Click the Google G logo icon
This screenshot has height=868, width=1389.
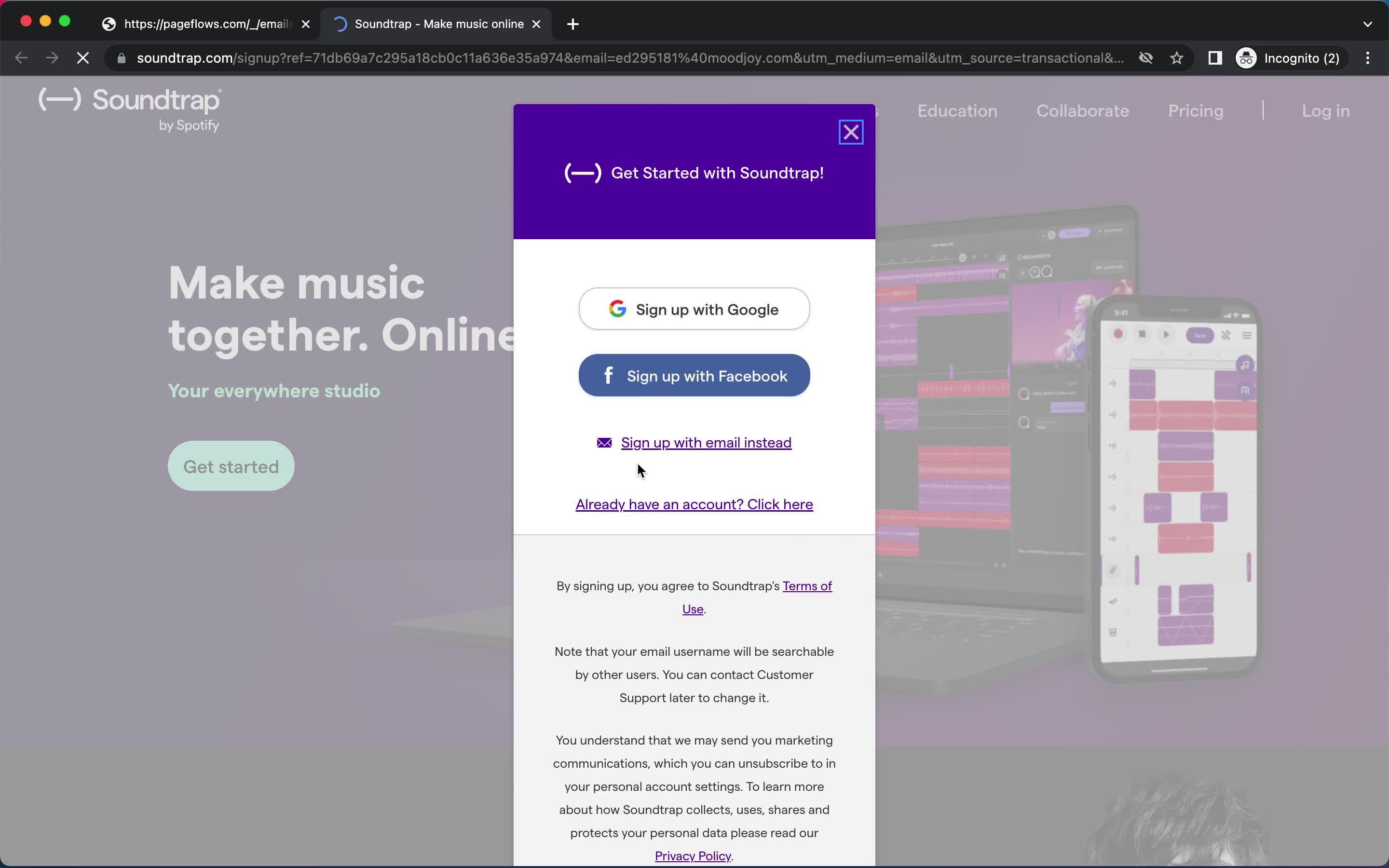618,309
